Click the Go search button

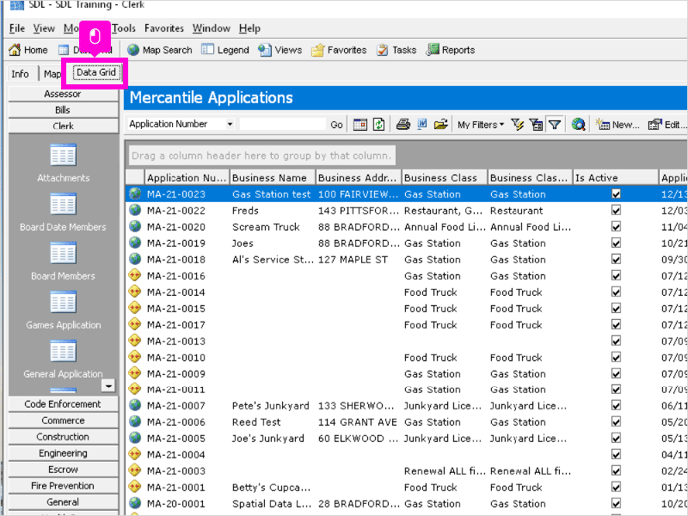[337, 125]
